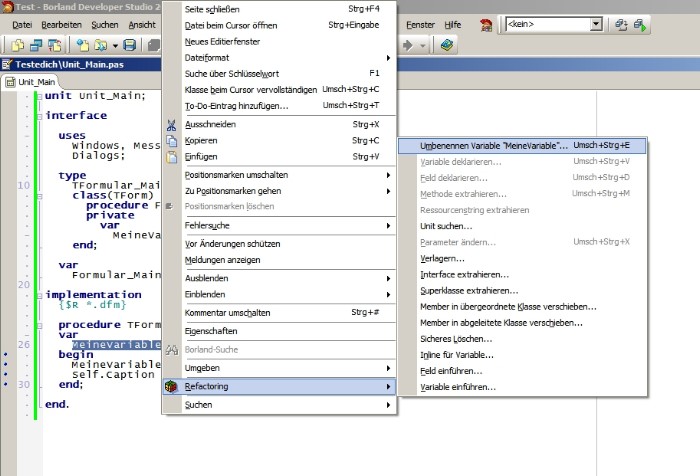Click the Borland-Suche binoculars icon
This screenshot has height=476, width=700.
pos(171,350)
